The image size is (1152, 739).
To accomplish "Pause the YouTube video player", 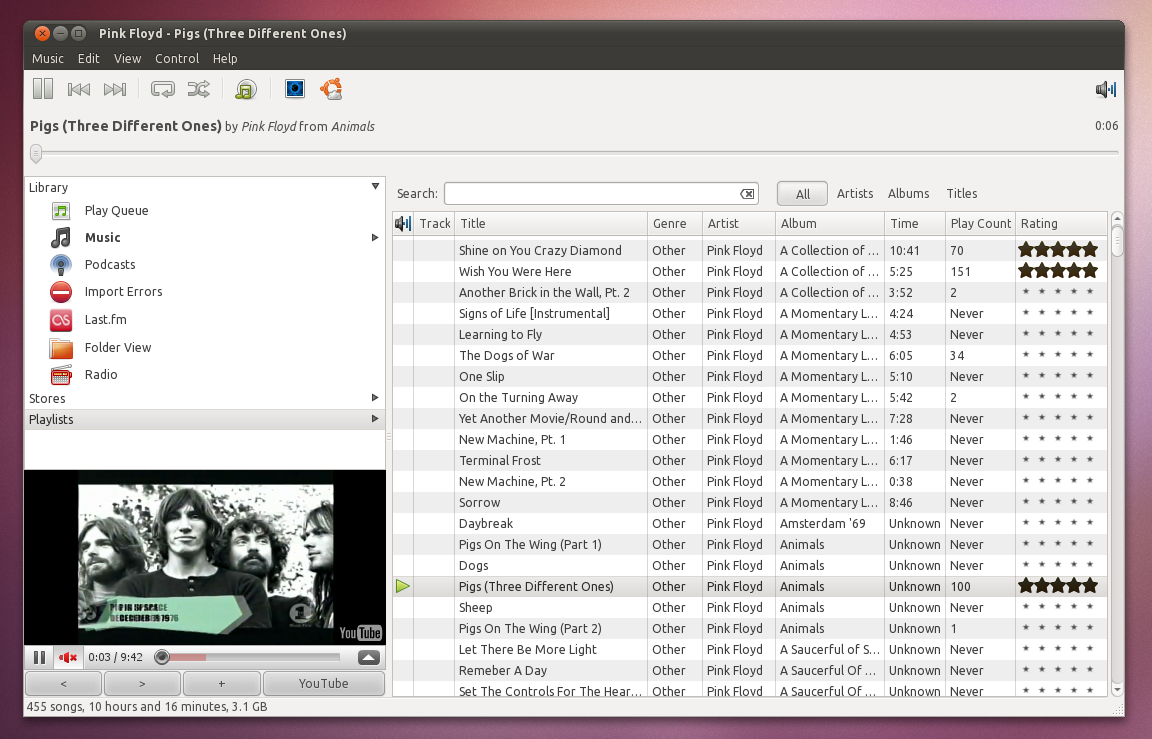I will tap(40, 657).
